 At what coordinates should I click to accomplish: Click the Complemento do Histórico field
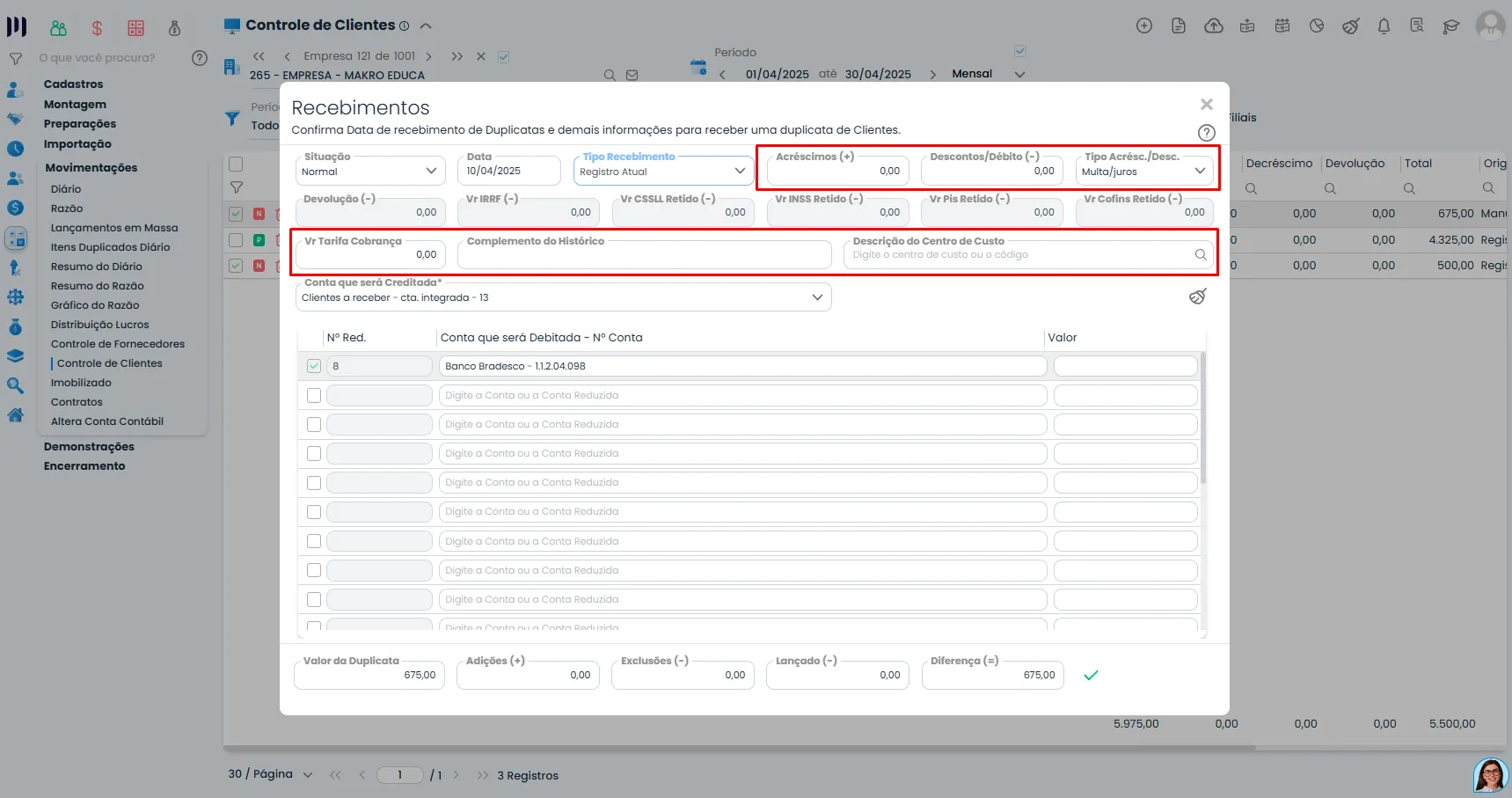644,254
